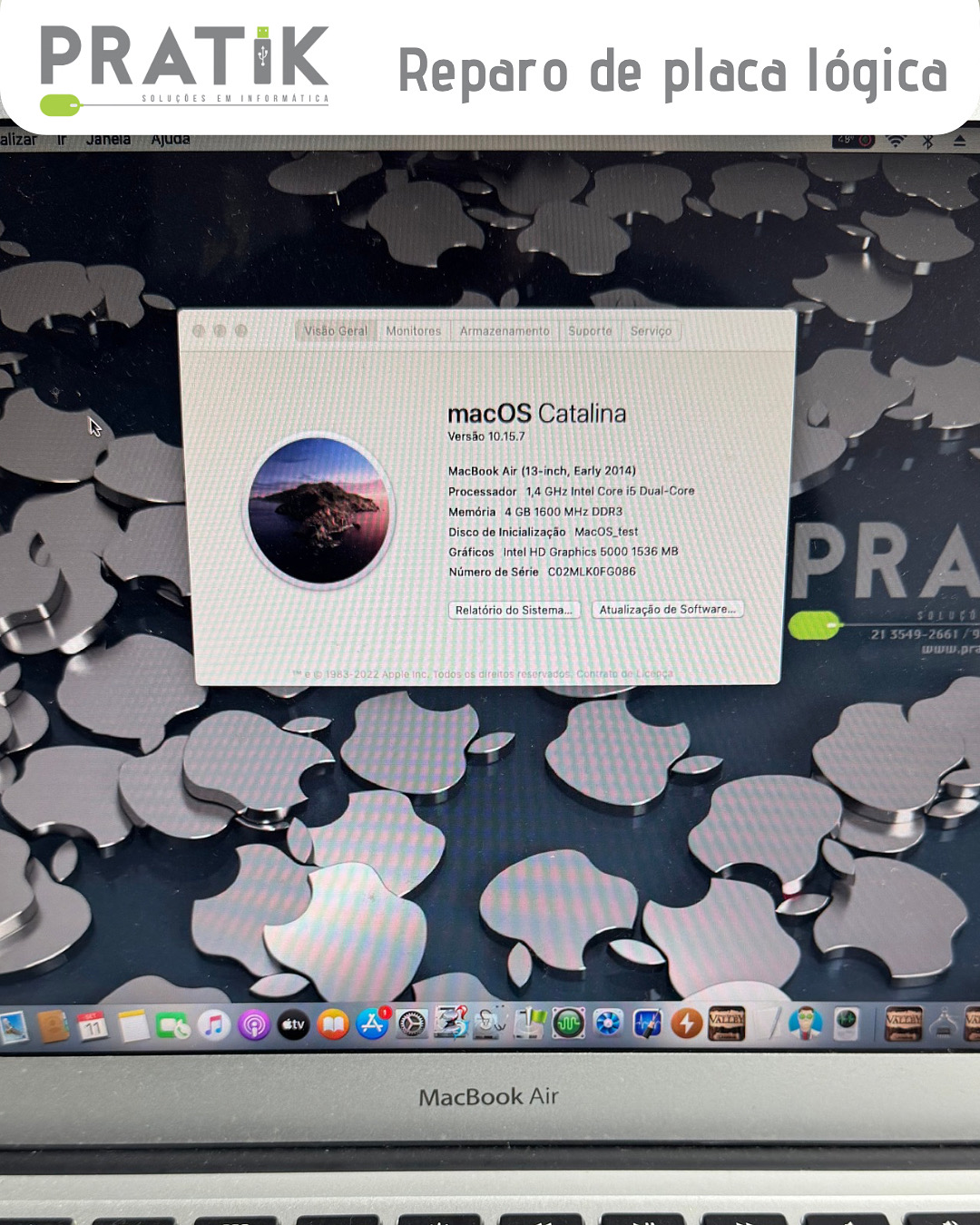Open Podcasts app in dock
The width and height of the screenshot is (980, 1225).
pyautogui.click(x=254, y=1025)
